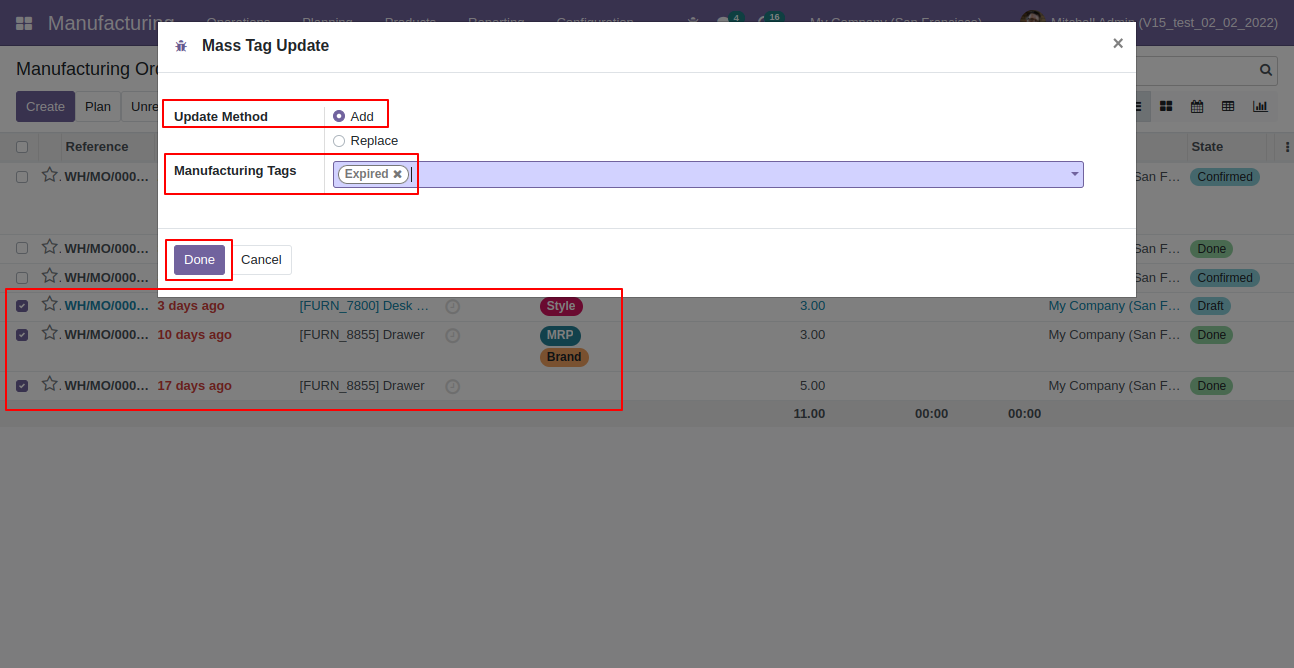Click [FURN_8855] Drawer in 17 days ago row
Viewport: 1294px width, 668px height.
pyautogui.click(x=362, y=386)
